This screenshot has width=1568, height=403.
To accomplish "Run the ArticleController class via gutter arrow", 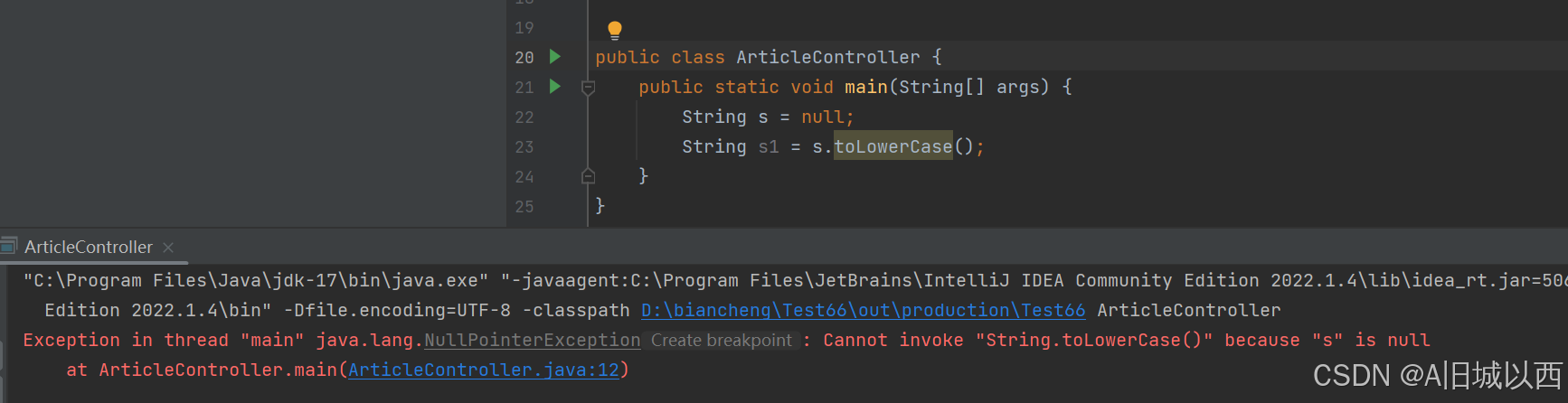I will [x=555, y=57].
